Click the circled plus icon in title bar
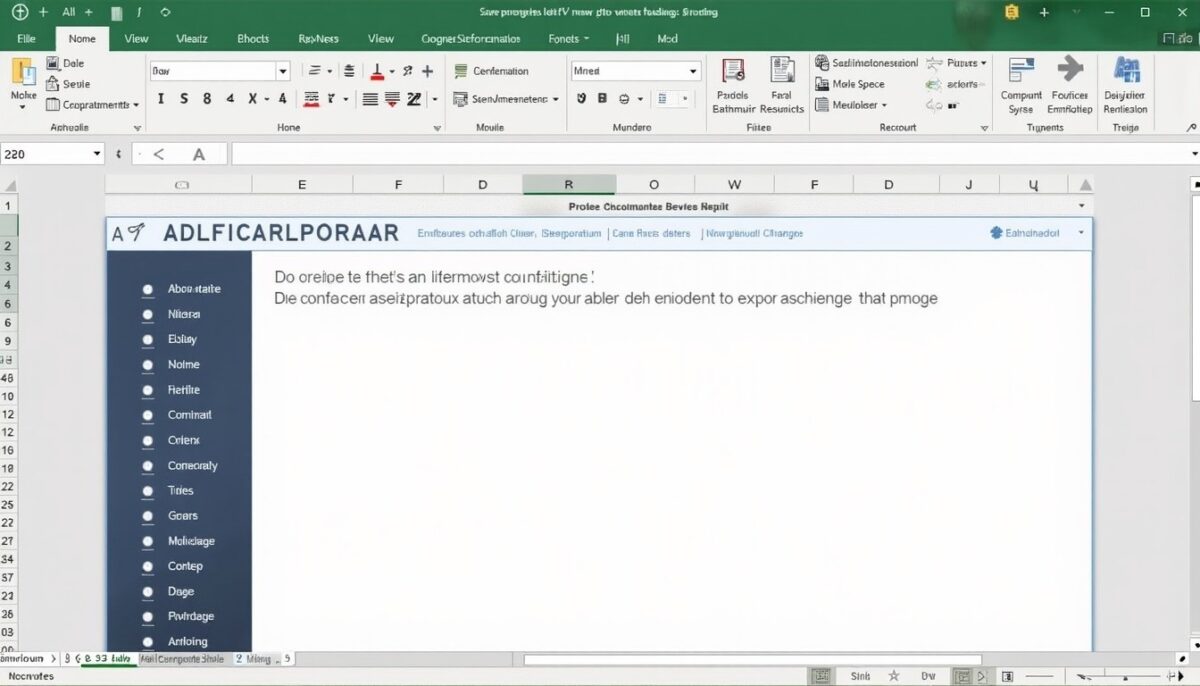The height and width of the screenshot is (686, 1200). [x=19, y=12]
